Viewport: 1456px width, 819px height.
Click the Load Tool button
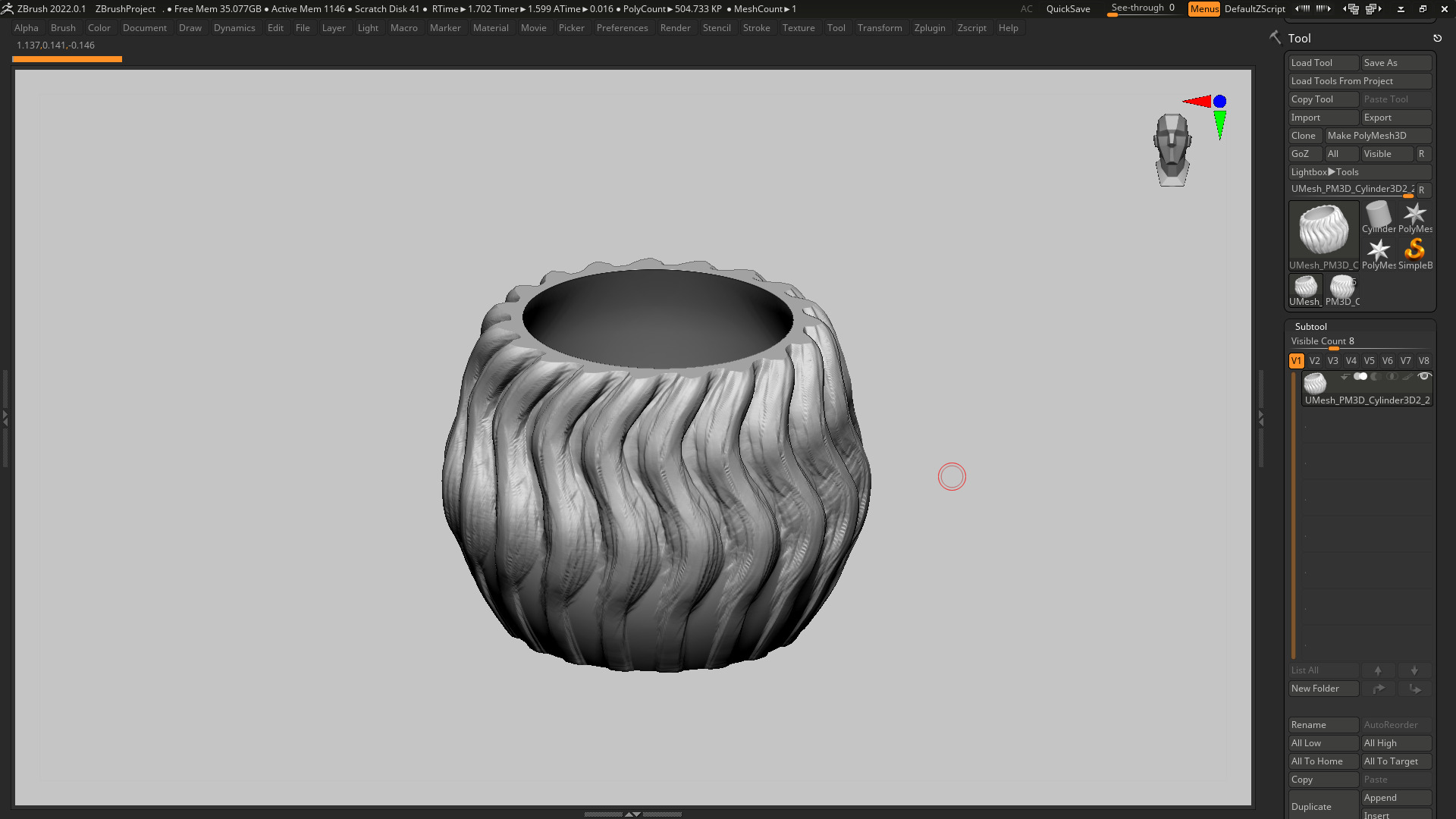(x=1323, y=63)
